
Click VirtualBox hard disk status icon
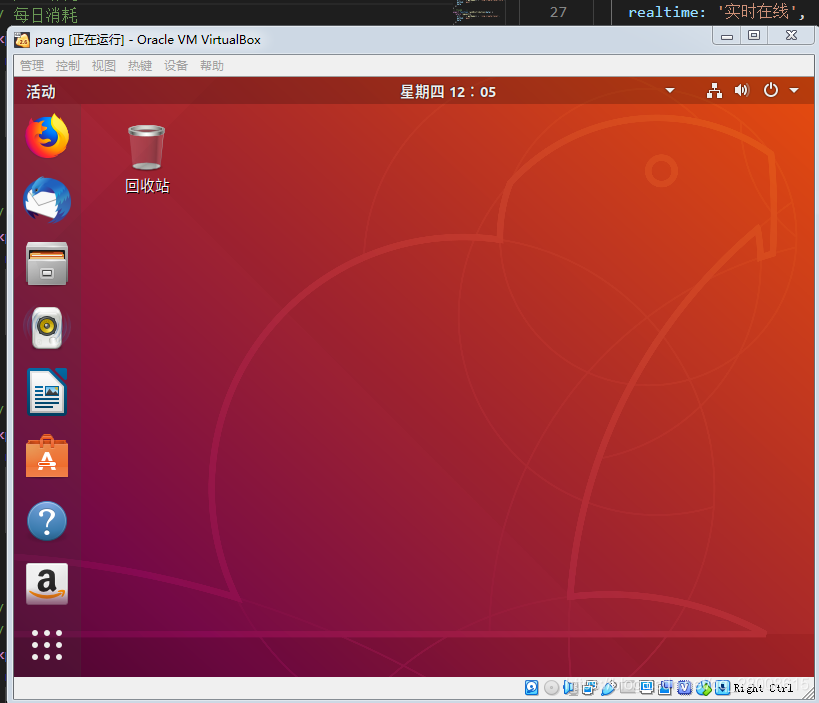coord(532,688)
